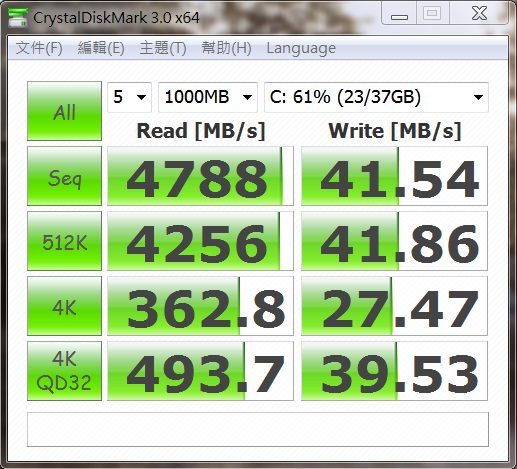
Task: Start the 4K benchmark test
Action: click(x=64, y=306)
